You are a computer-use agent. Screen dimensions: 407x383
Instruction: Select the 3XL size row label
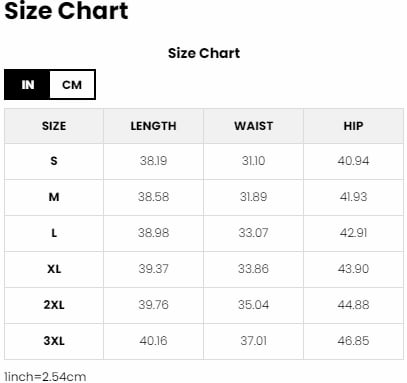pos(54,341)
